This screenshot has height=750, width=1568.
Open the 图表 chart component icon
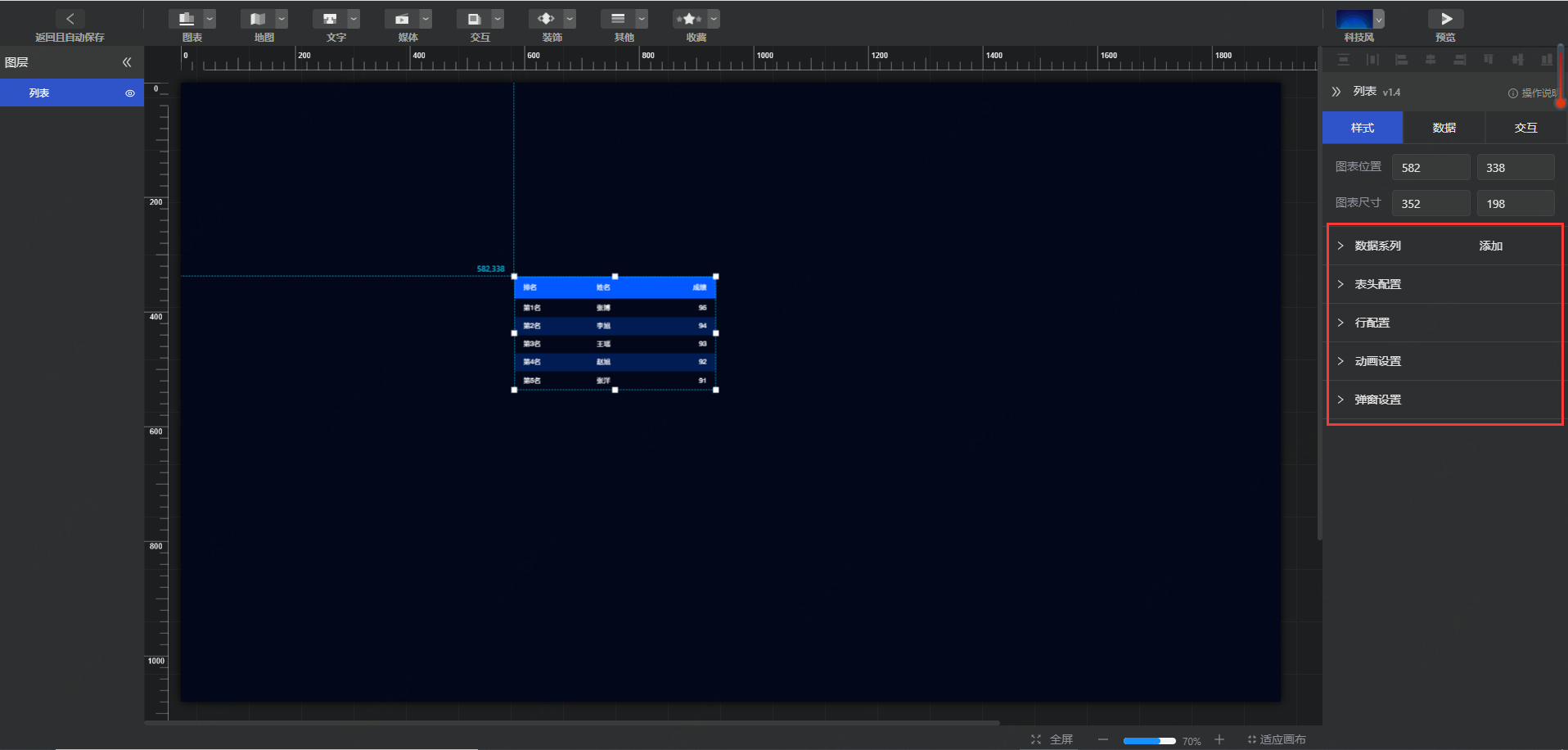pos(187,18)
